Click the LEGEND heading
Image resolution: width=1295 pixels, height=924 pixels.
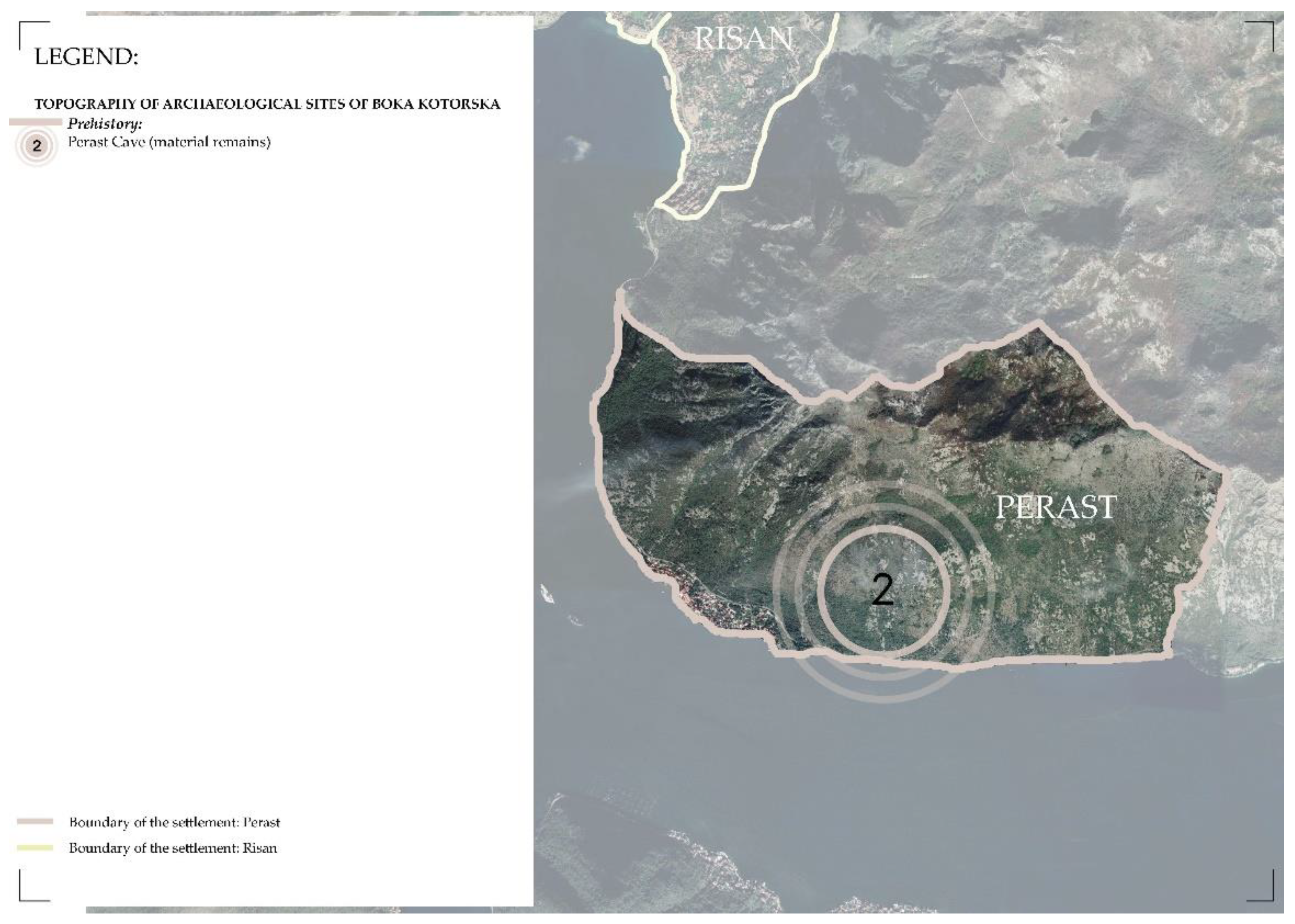click(x=86, y=56)
